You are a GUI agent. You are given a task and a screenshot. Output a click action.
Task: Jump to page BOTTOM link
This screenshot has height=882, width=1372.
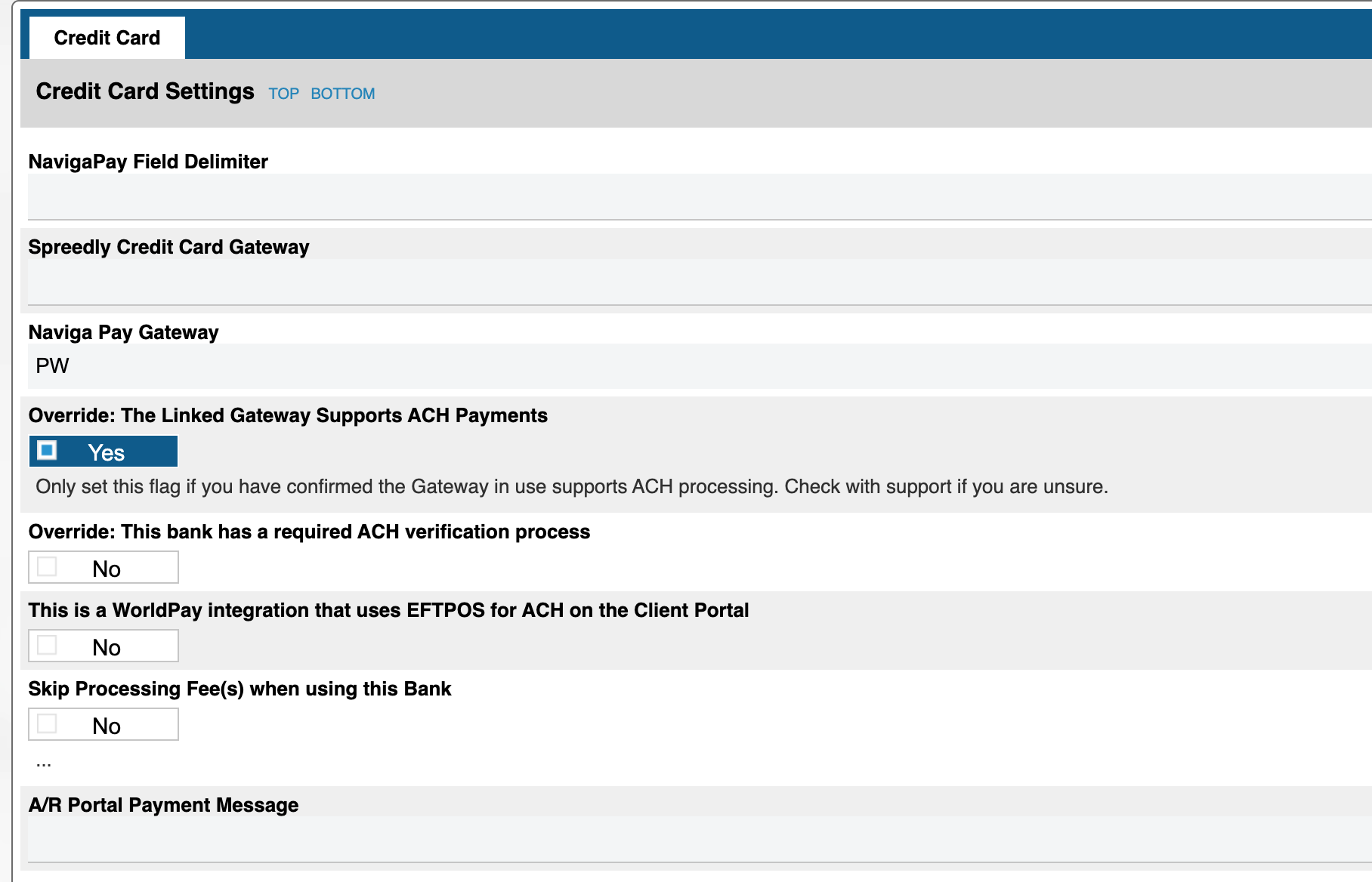click(x=342, y=94)
